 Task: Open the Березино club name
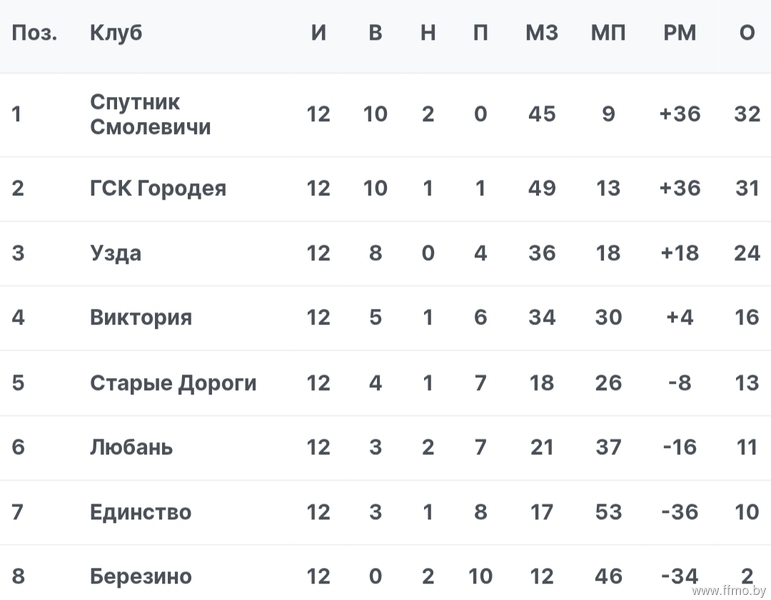tap(141, 576)
